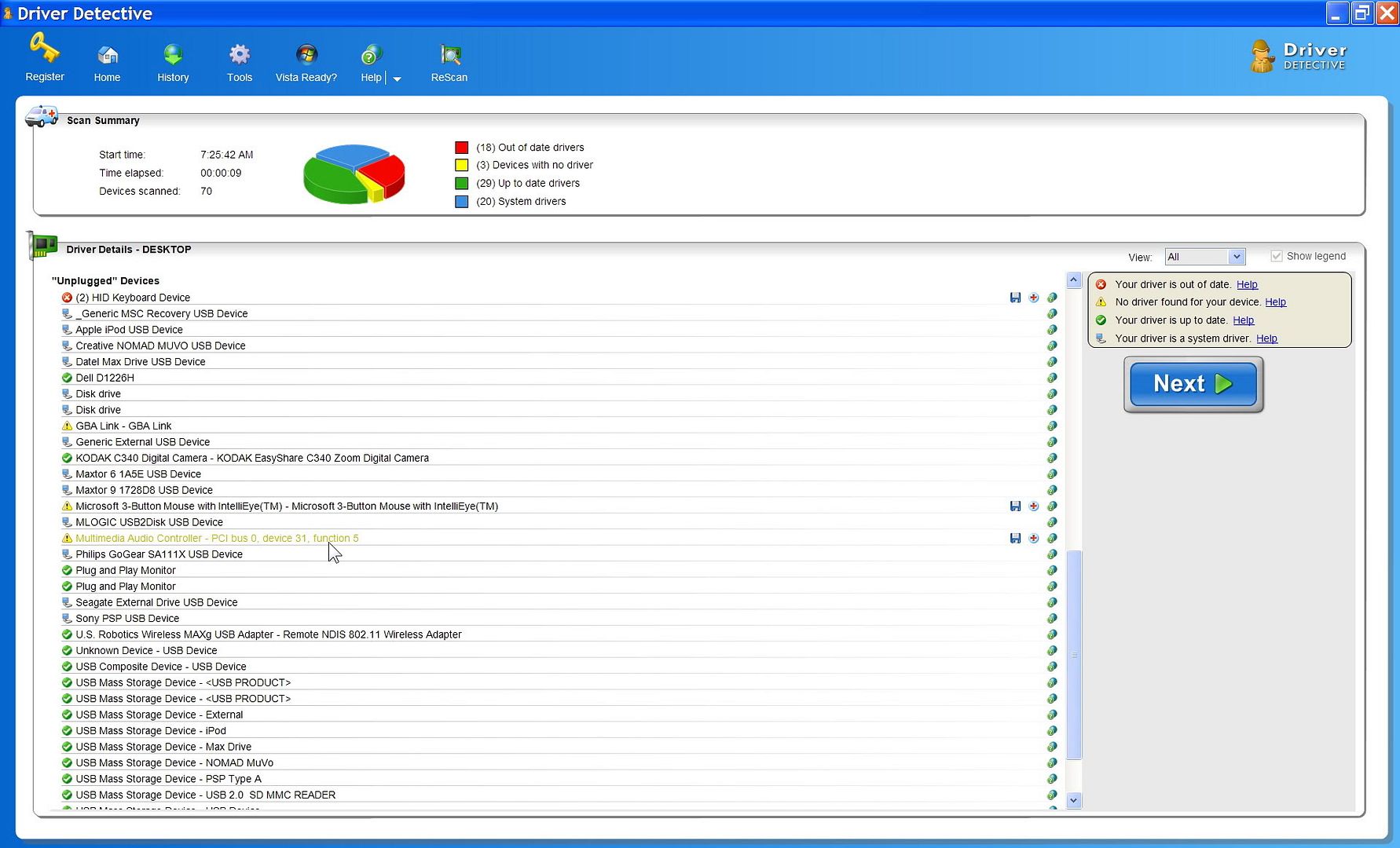
Task: Select the Datel Max Drive USB Device row
Action: pyautogui.click(x=558, y=362)
